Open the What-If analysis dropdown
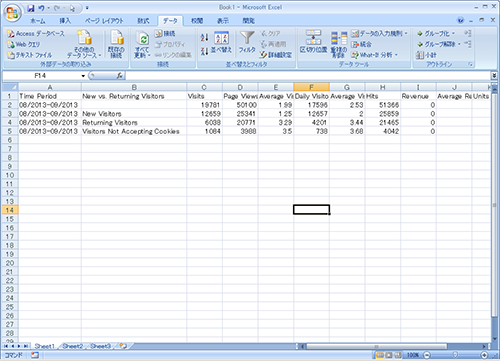This screenshot has height=361, width=500. 375,55
